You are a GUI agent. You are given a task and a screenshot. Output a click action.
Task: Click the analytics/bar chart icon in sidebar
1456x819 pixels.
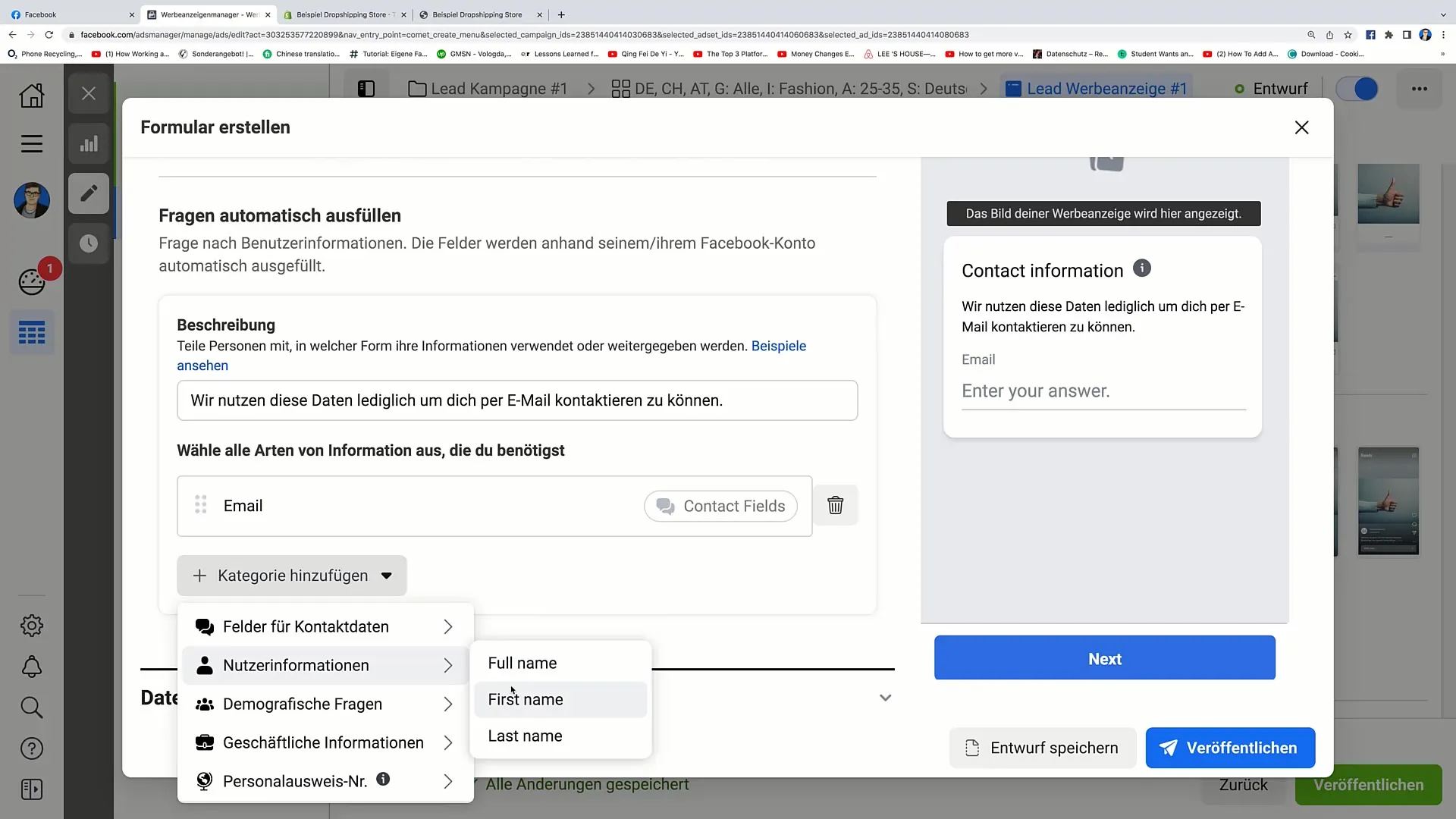pos(88,144)
